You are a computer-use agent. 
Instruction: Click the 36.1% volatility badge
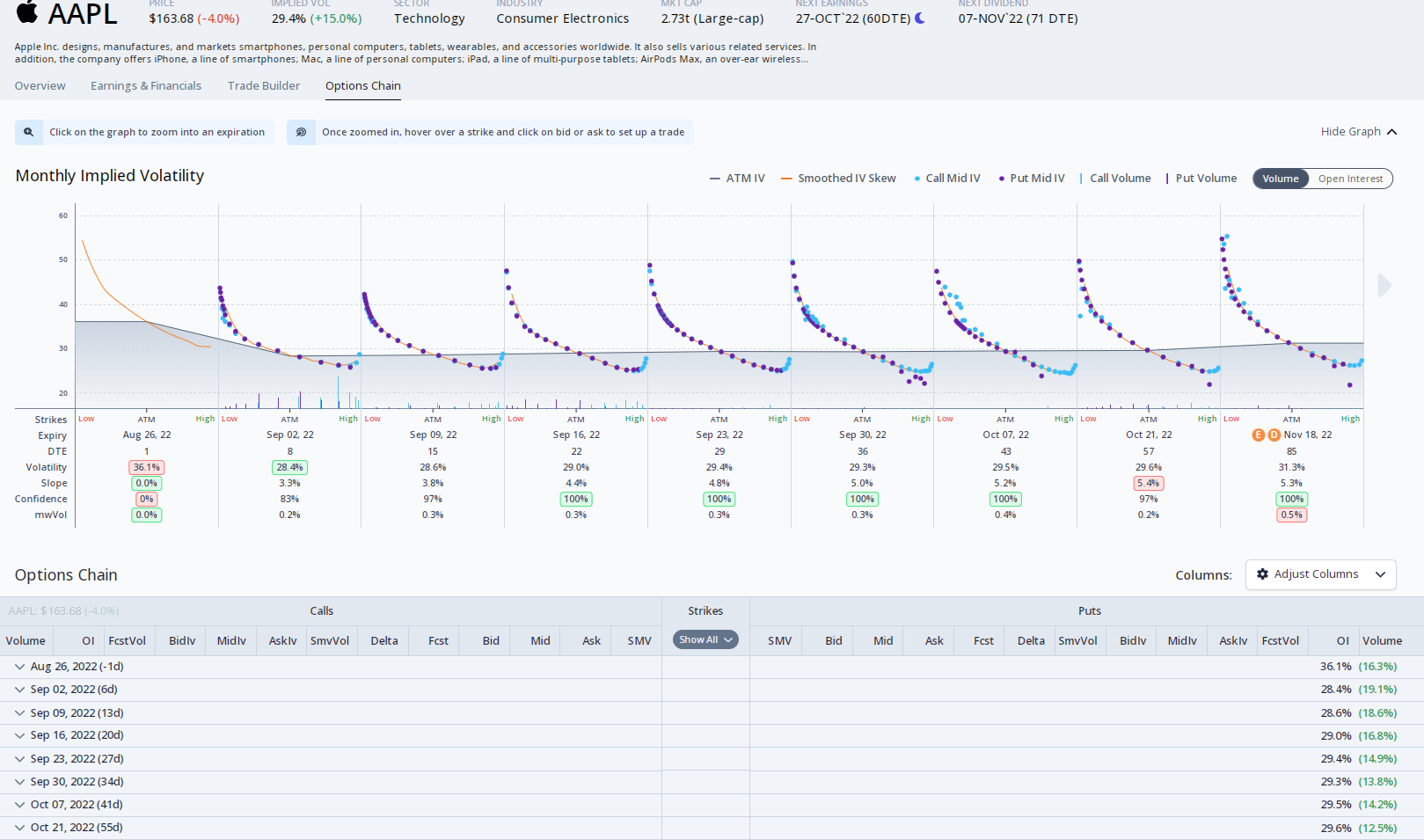click(x=147, y=467)
